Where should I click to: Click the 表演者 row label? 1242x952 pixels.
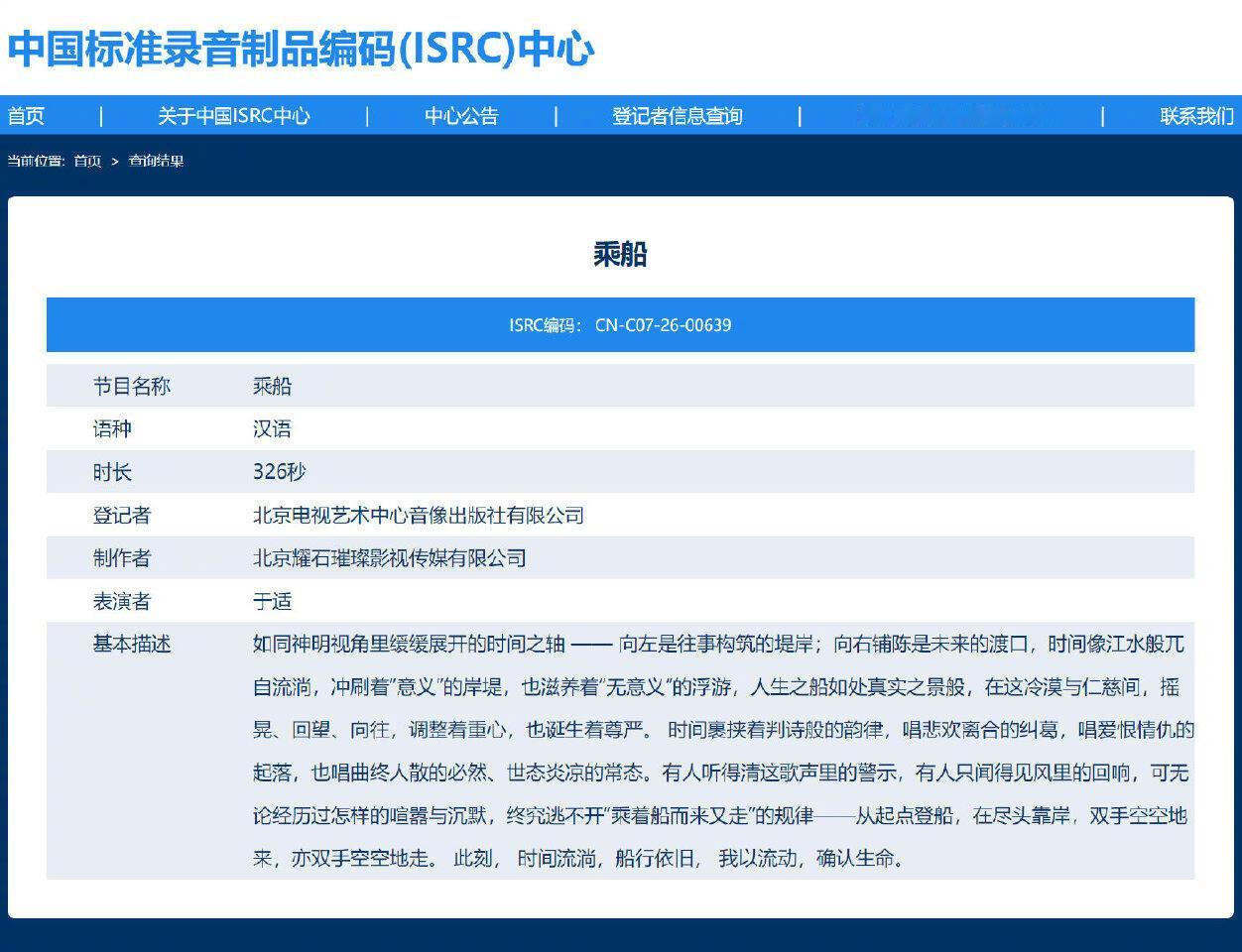(x=122, y=601)
